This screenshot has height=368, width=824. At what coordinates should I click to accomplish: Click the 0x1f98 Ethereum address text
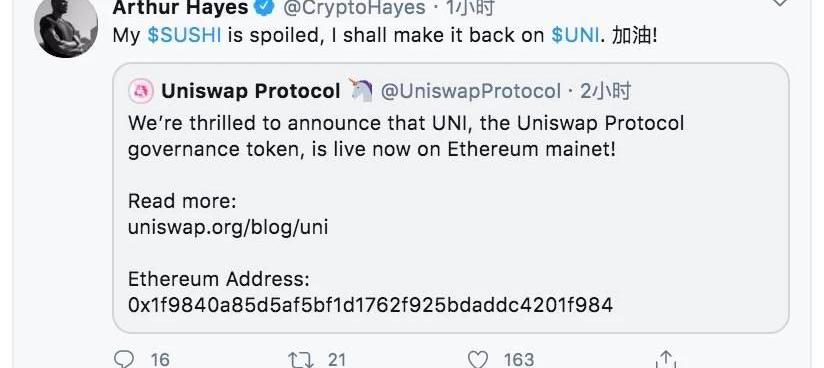coord(370,305)
